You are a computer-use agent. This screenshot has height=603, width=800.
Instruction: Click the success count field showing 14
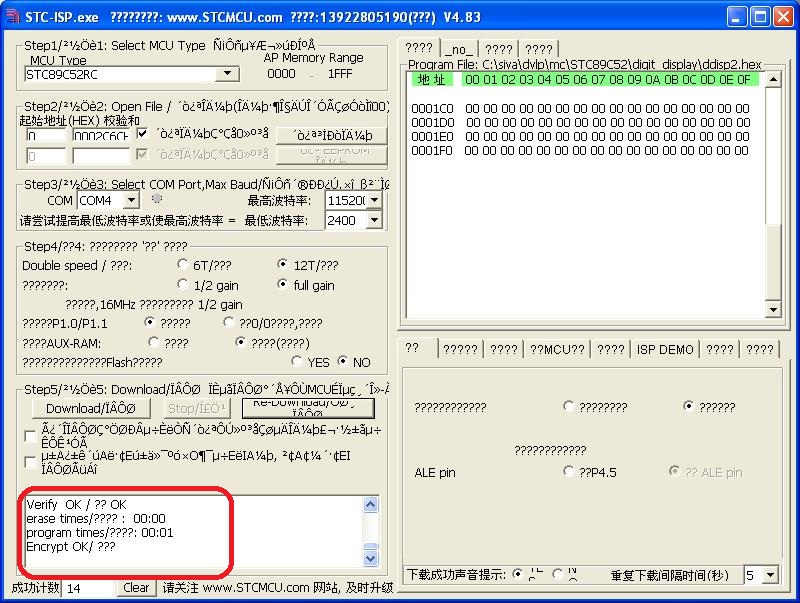[87, 588]
